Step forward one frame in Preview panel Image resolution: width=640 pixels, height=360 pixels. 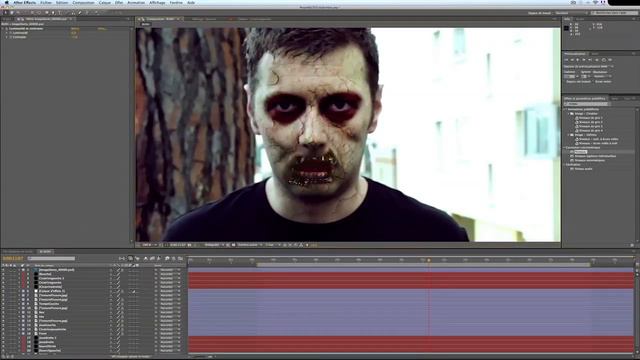[x=584, y=60]
